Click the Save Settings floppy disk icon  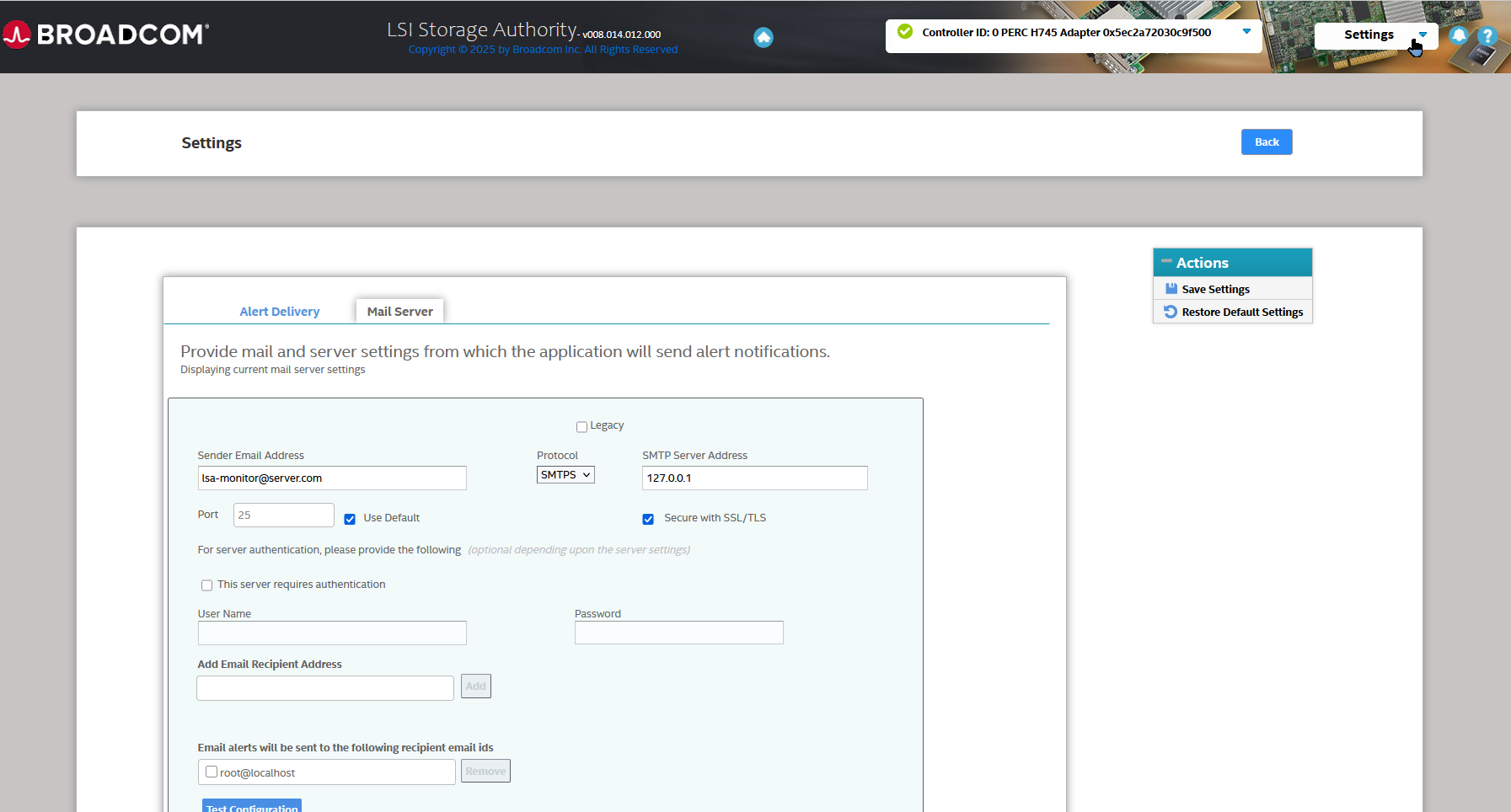1171,288
